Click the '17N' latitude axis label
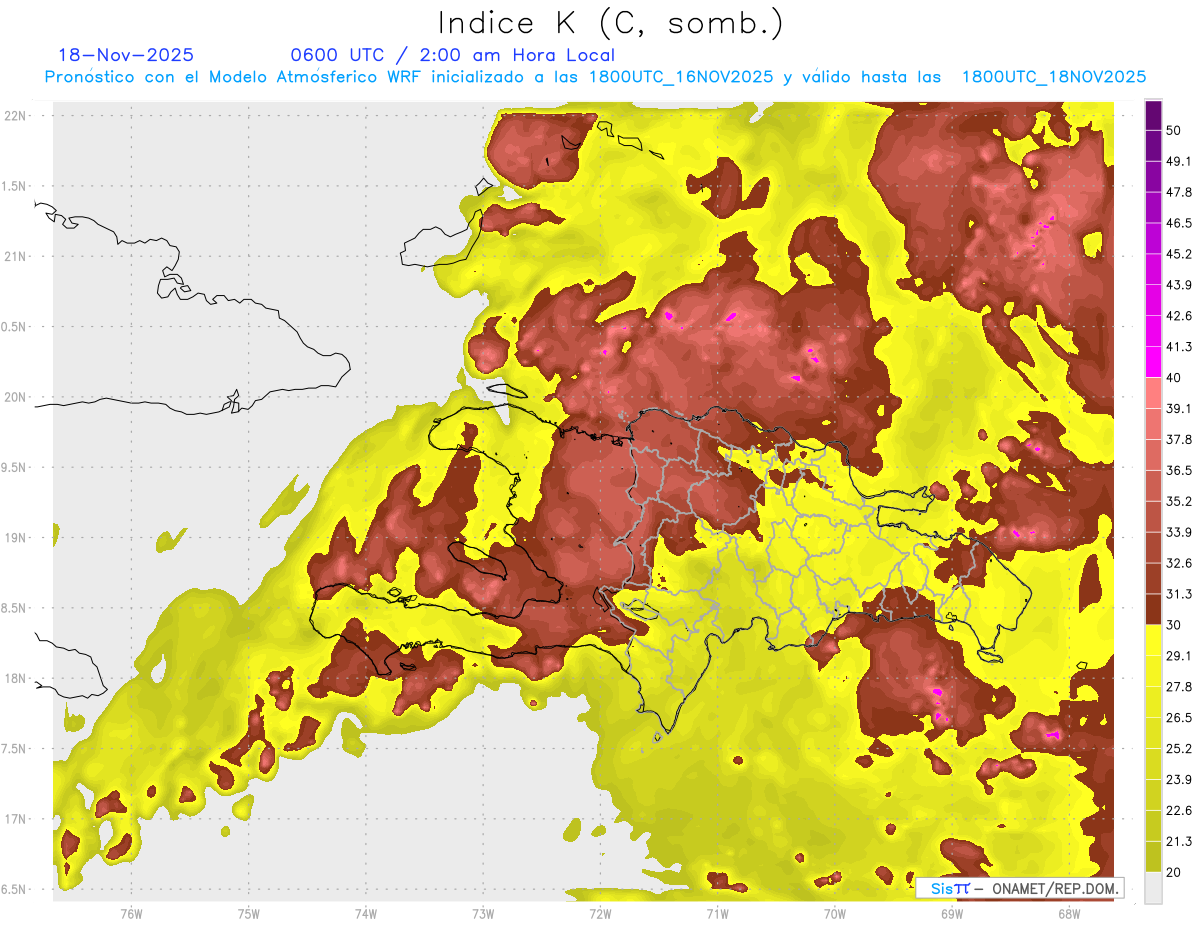 pos(16,819)
